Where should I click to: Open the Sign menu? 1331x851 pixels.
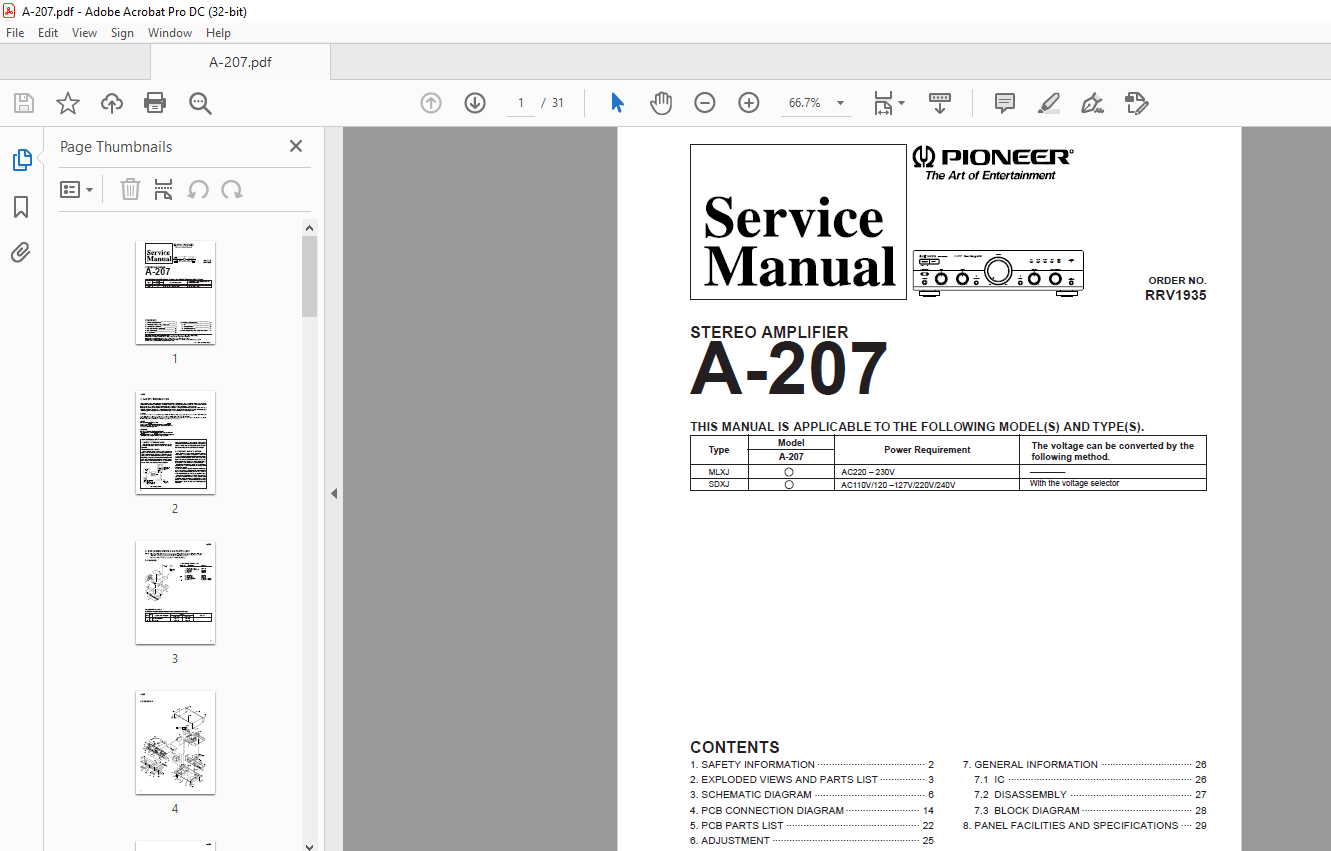pos(122,33)
